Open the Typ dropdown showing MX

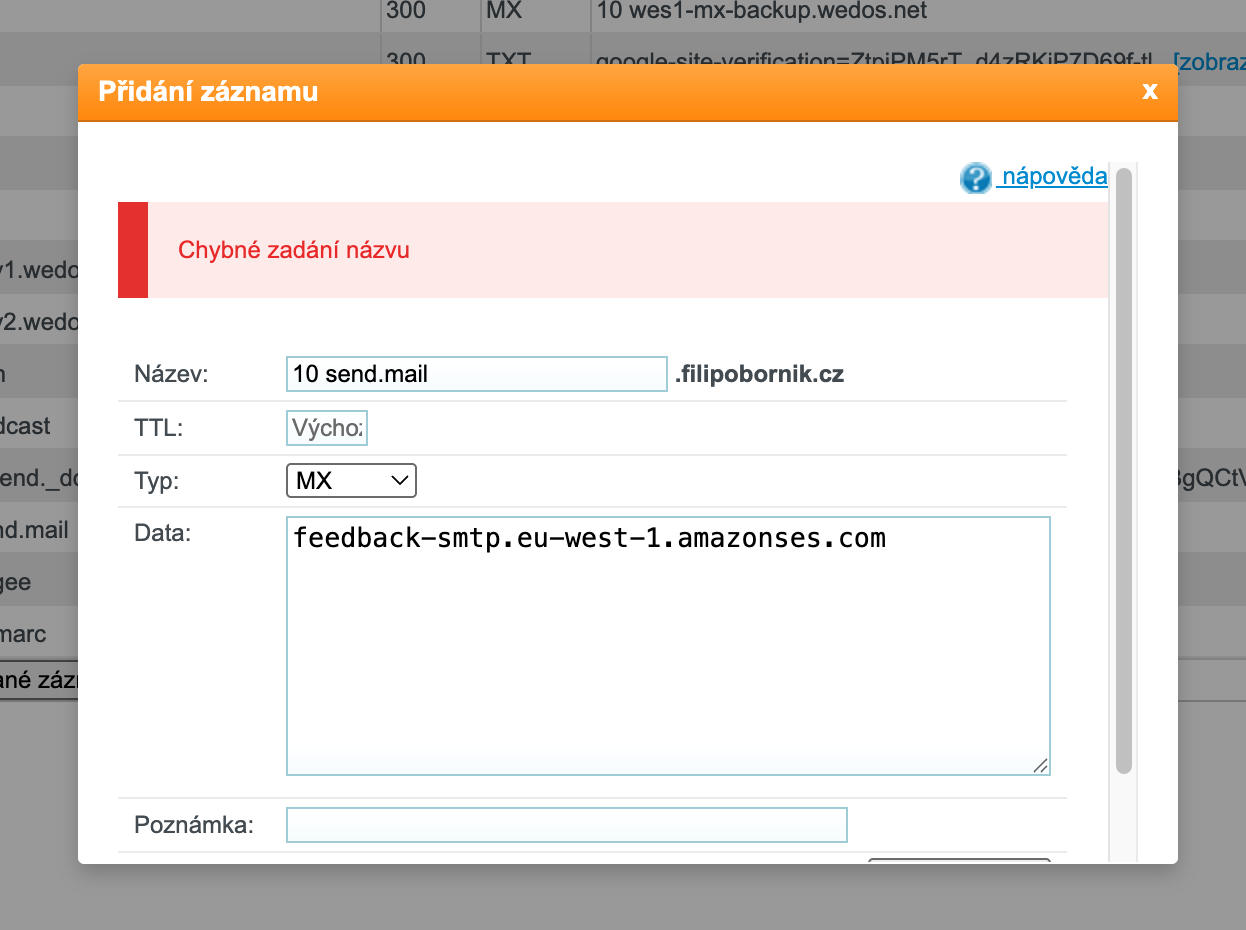click(351, 481)
